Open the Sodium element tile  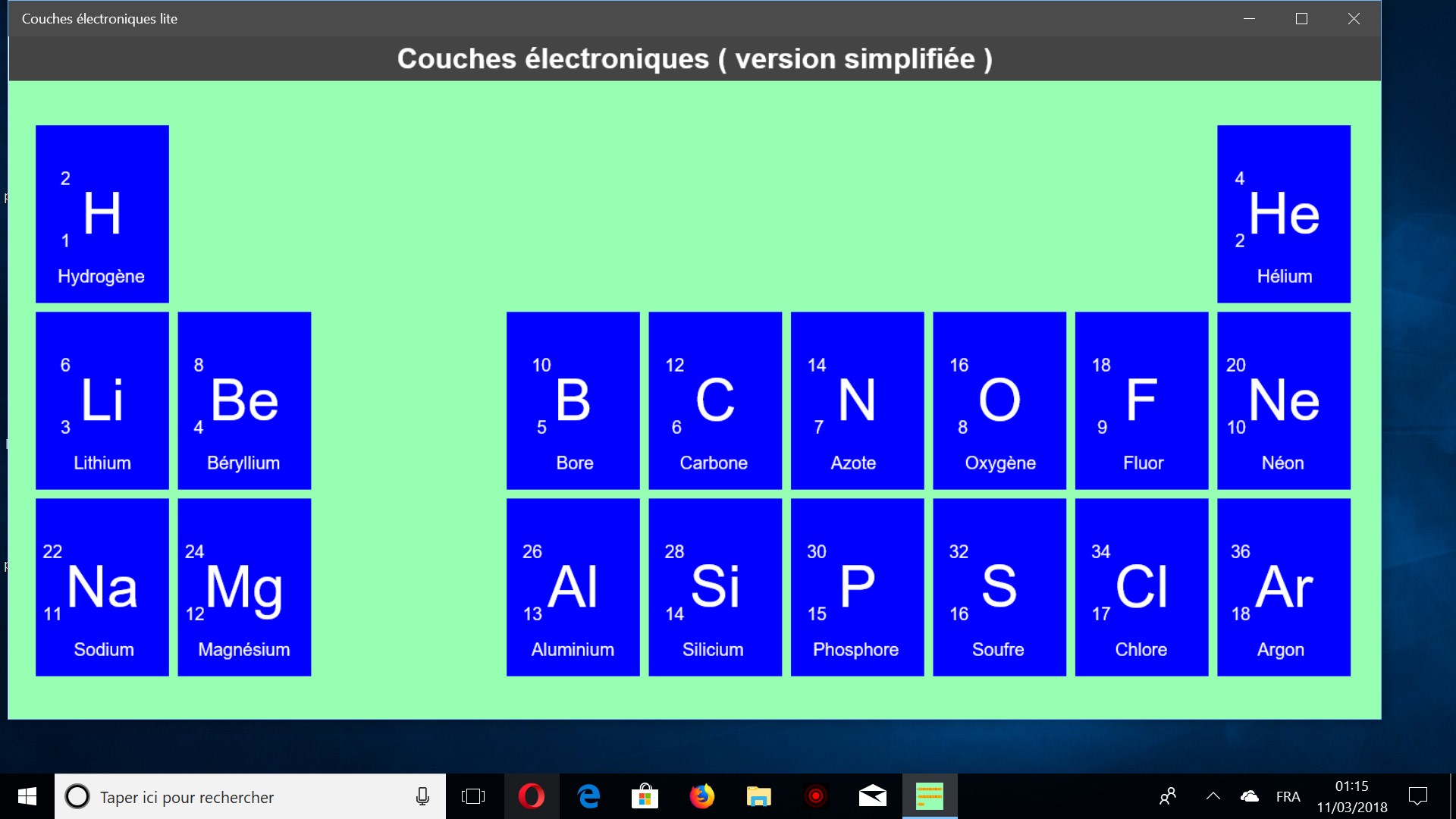[x=102, y=587]
